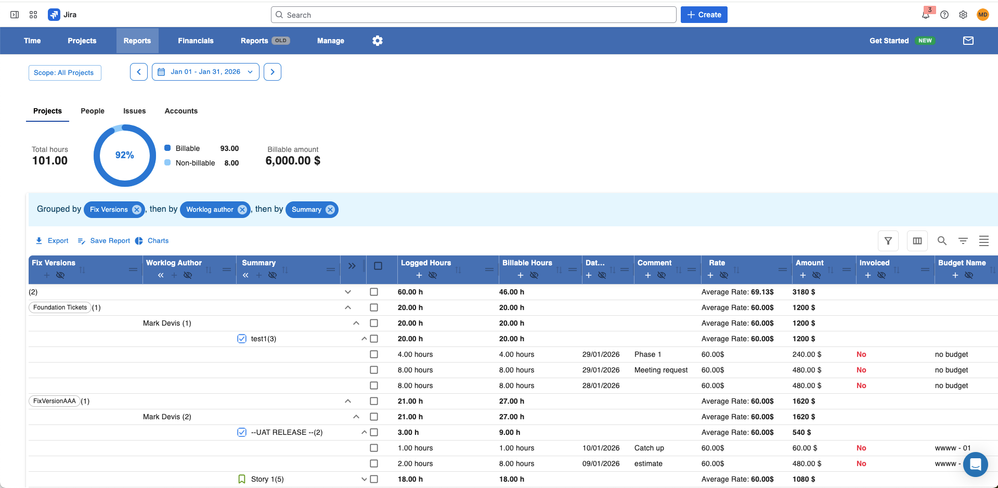The image size is (998, 488).
Task: Open the hamburger menu at the table's right
Action: (x=984, y=241)
